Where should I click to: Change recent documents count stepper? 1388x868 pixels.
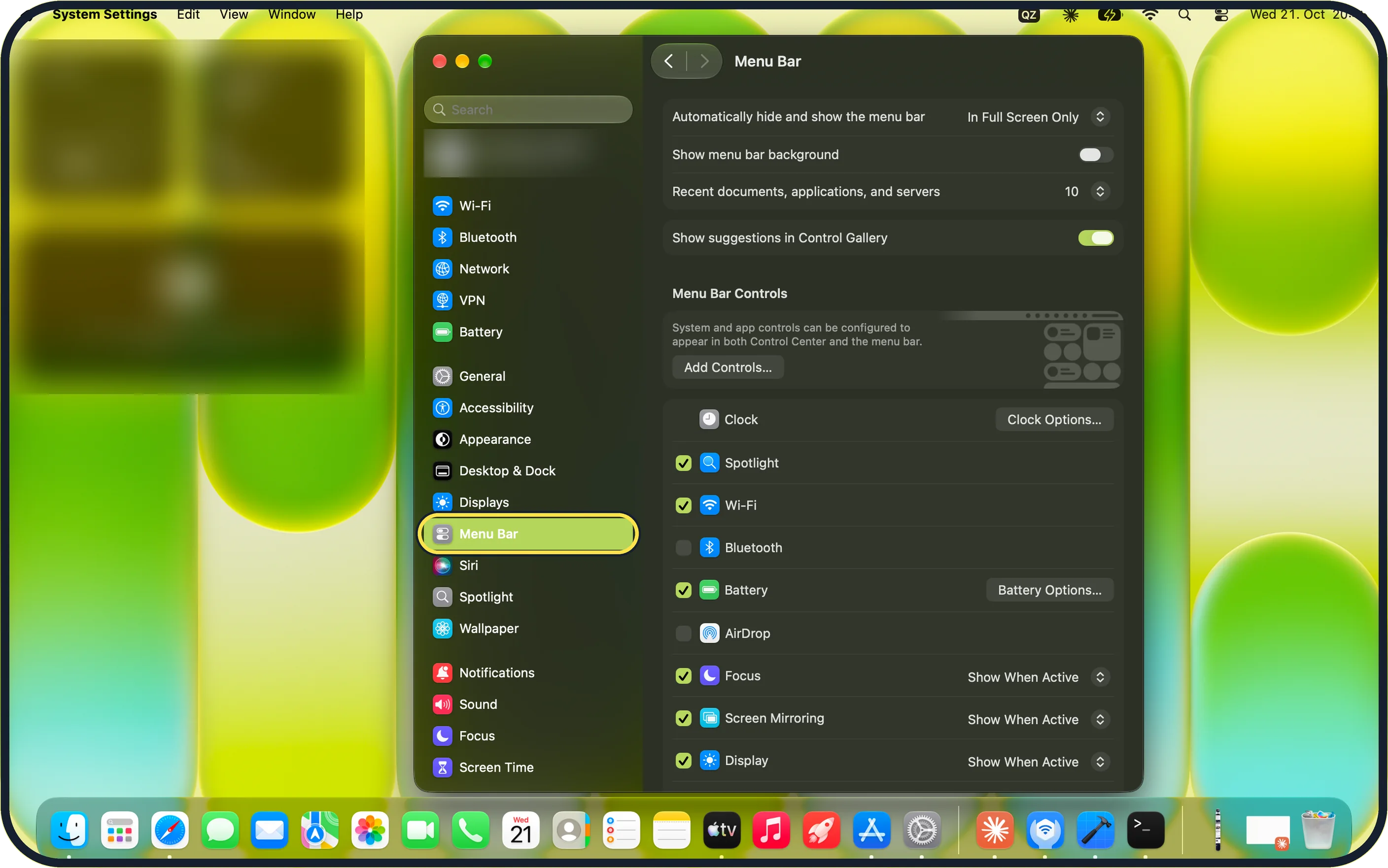tap(1100, 191)
